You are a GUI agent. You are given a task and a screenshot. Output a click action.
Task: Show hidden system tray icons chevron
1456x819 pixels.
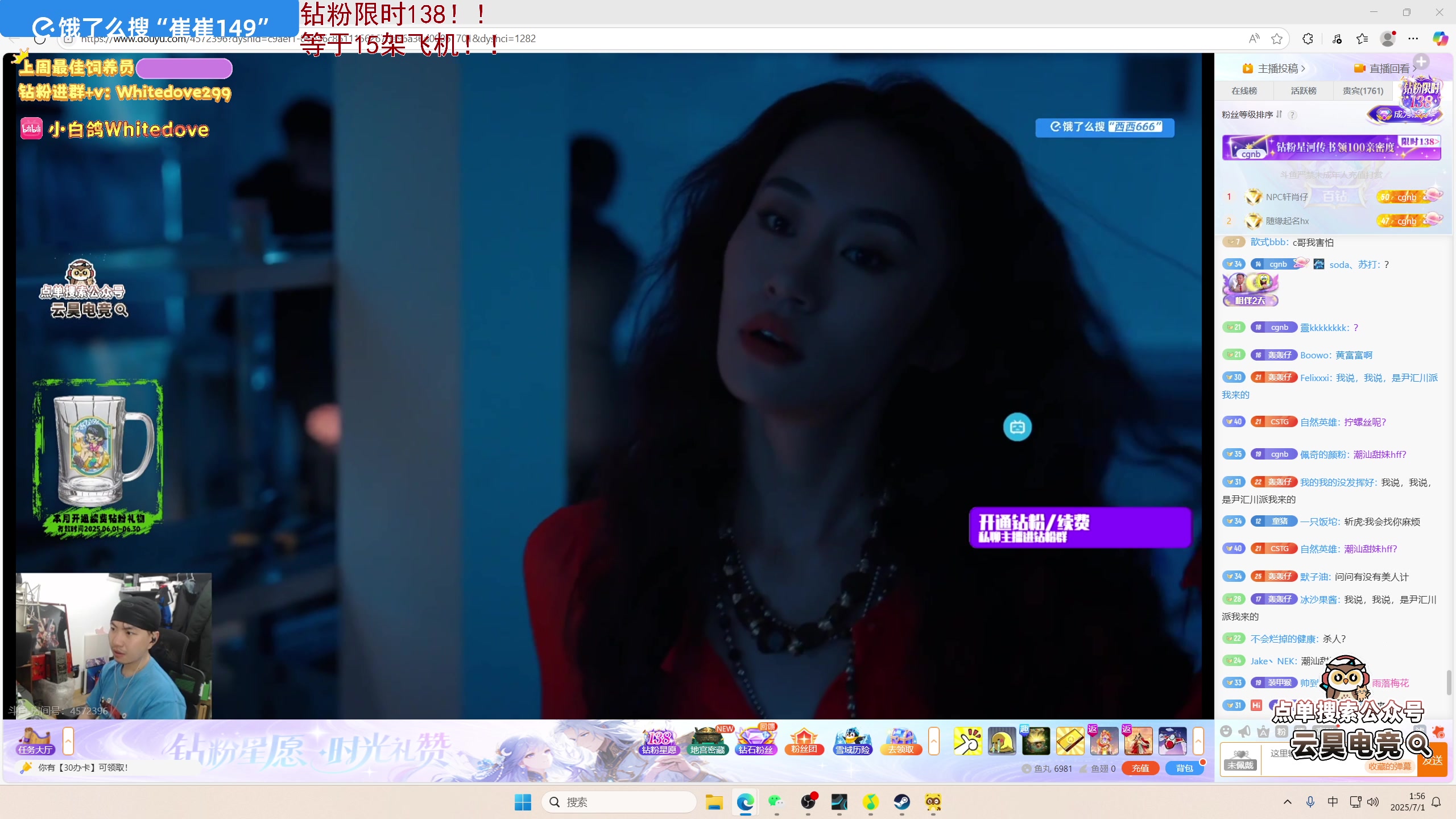[x=1288, y=802]
